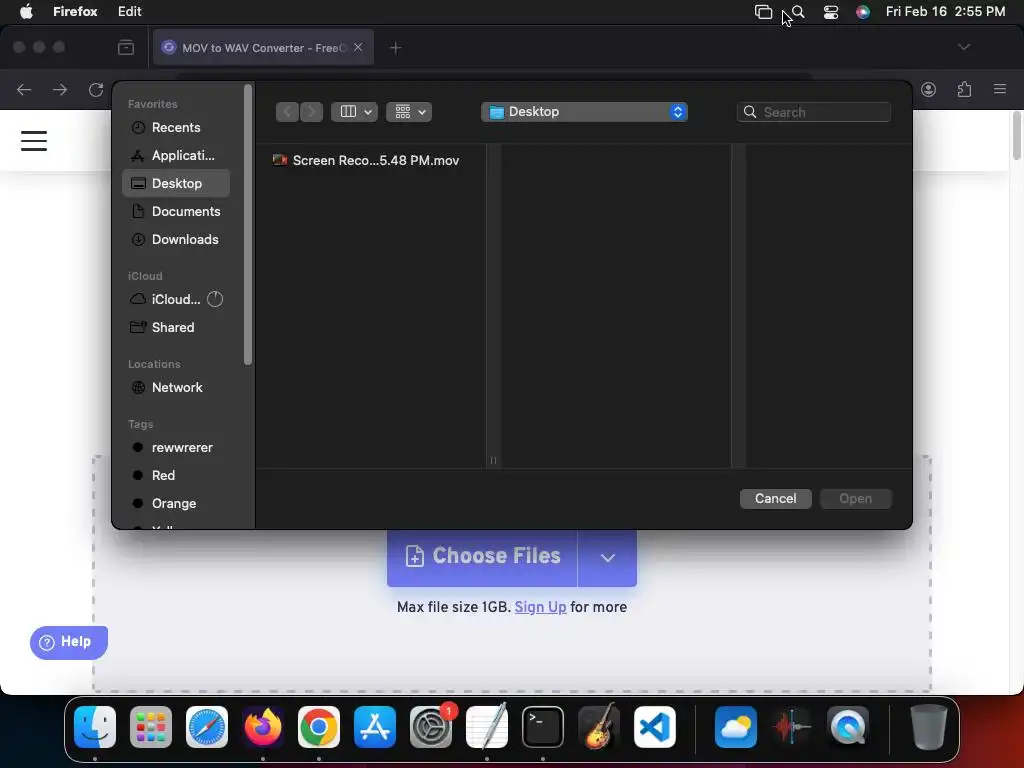This screenshot has height=768, width=1024.
Task: Select the rewwrerer tag
Action: tap(176, 448)
